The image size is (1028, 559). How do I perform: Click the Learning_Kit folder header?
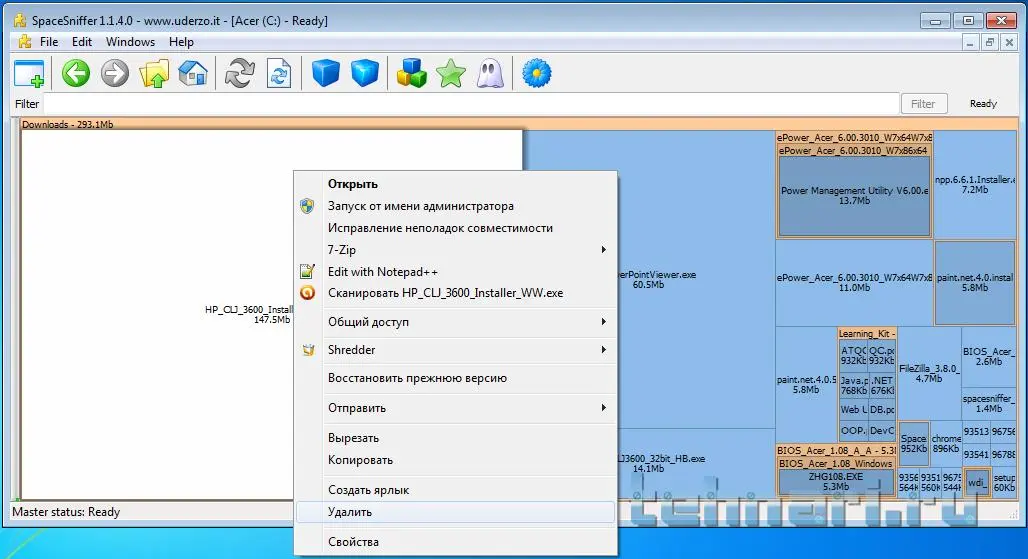[x=867, y=334]
